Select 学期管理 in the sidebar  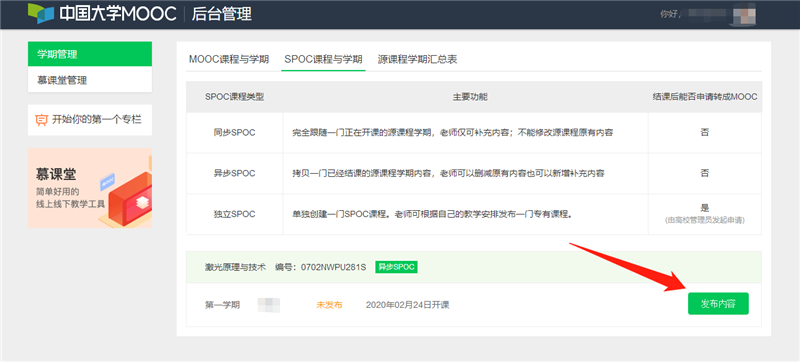[90, 54]
